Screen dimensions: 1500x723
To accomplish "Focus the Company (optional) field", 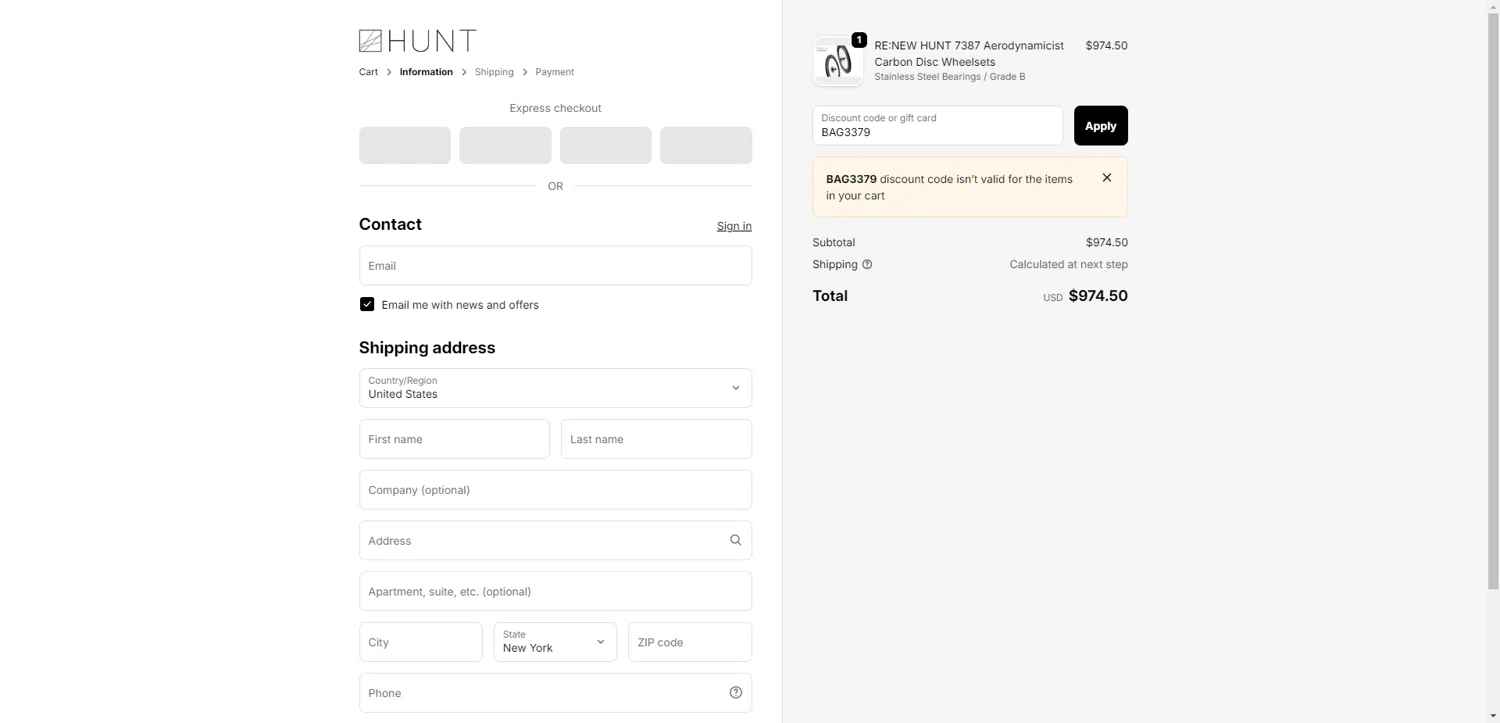I will (555, 490).
